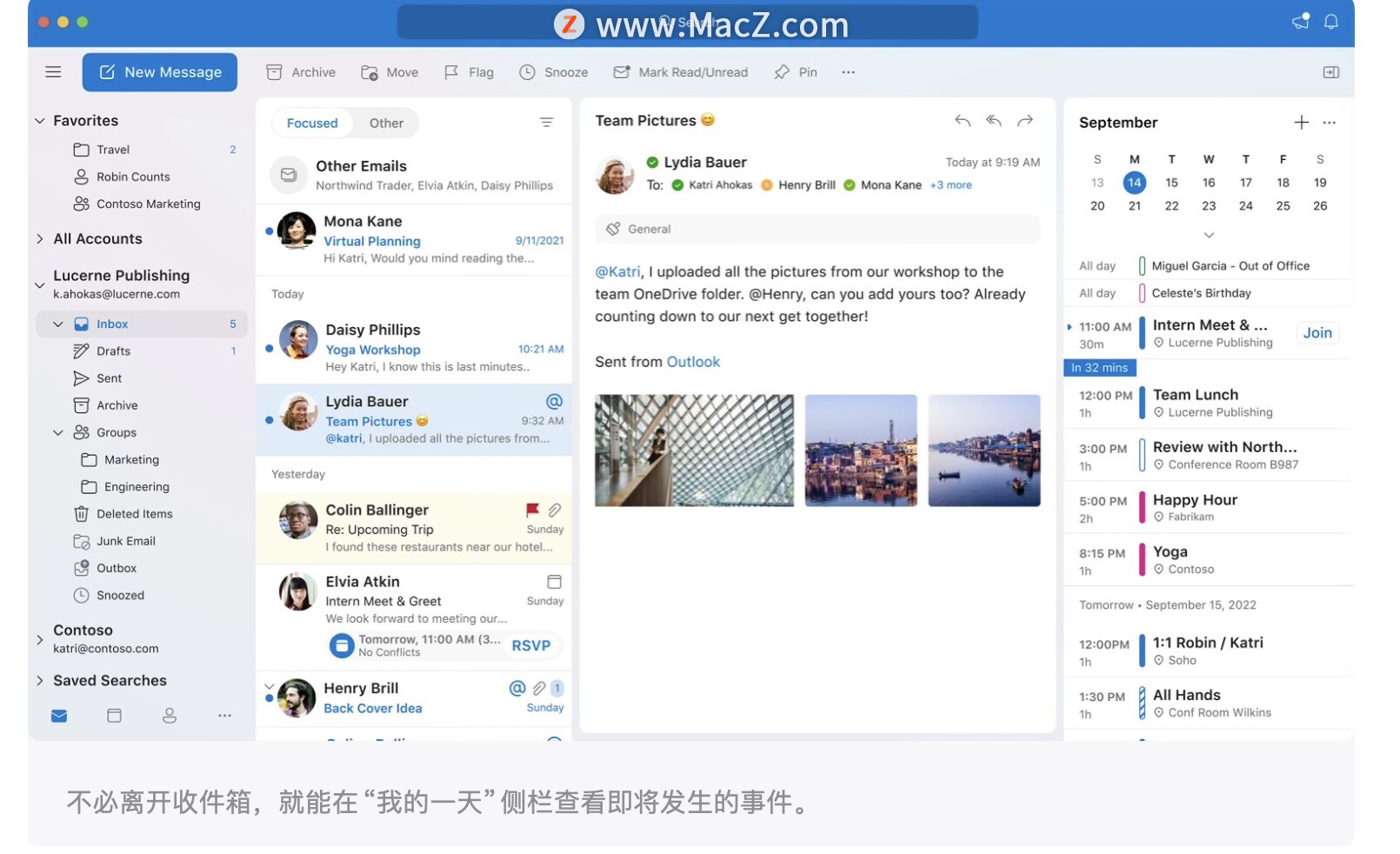Click the Reply arrow icon

pyautogui.click(x=963, y=121)
